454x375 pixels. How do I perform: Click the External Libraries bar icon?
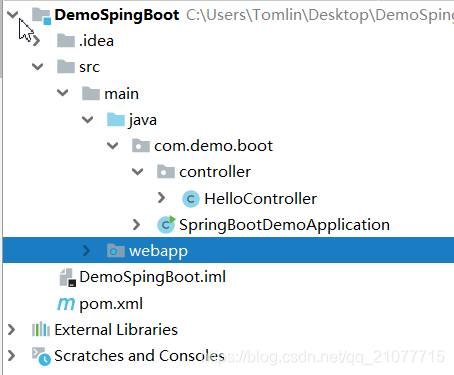click(41, 329)
